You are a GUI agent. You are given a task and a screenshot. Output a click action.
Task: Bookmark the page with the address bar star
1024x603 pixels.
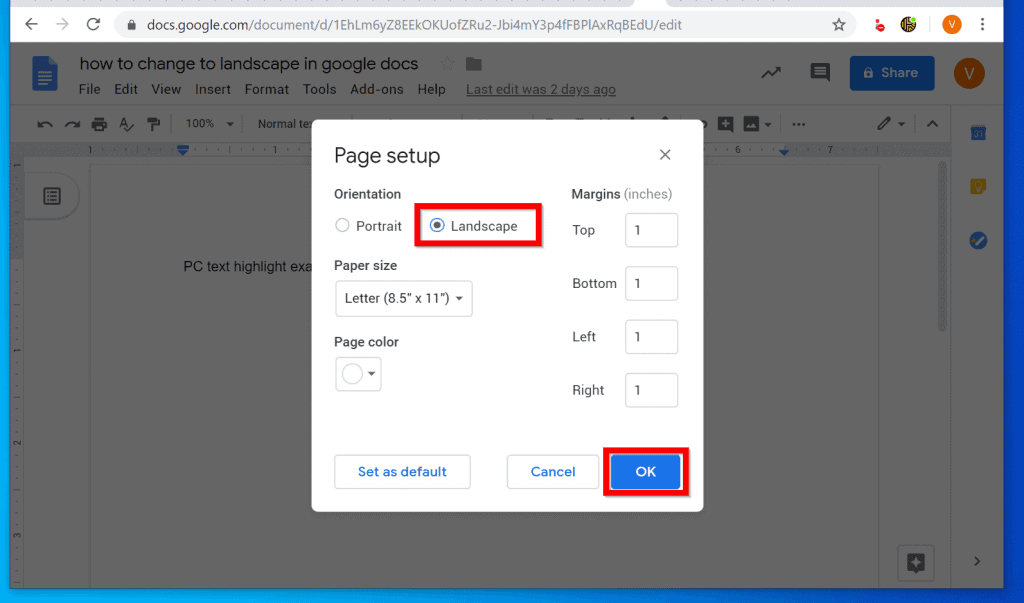click(839, 25)
